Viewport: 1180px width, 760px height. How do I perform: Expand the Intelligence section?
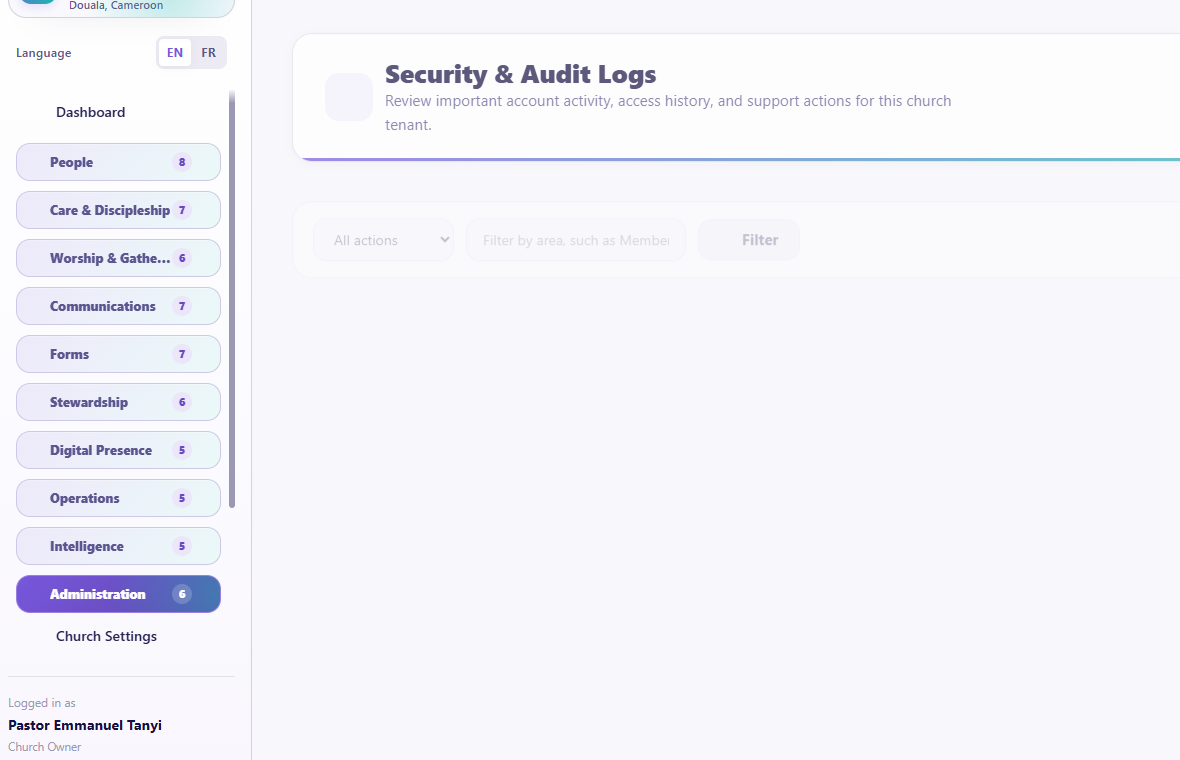(118, 546)
